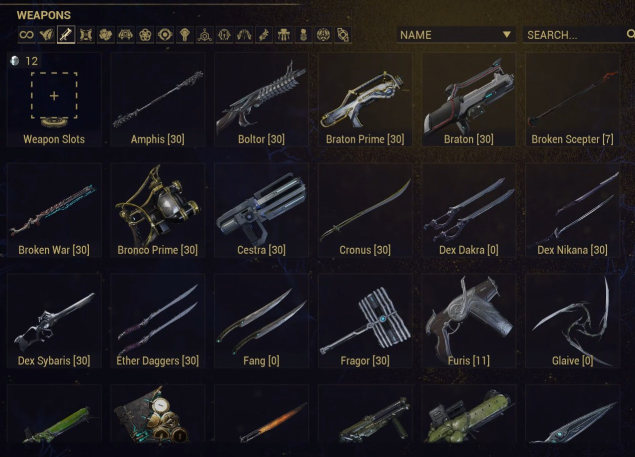Select the Amphis [30] staff tile

pyautogui.click(x=158, y=99)
